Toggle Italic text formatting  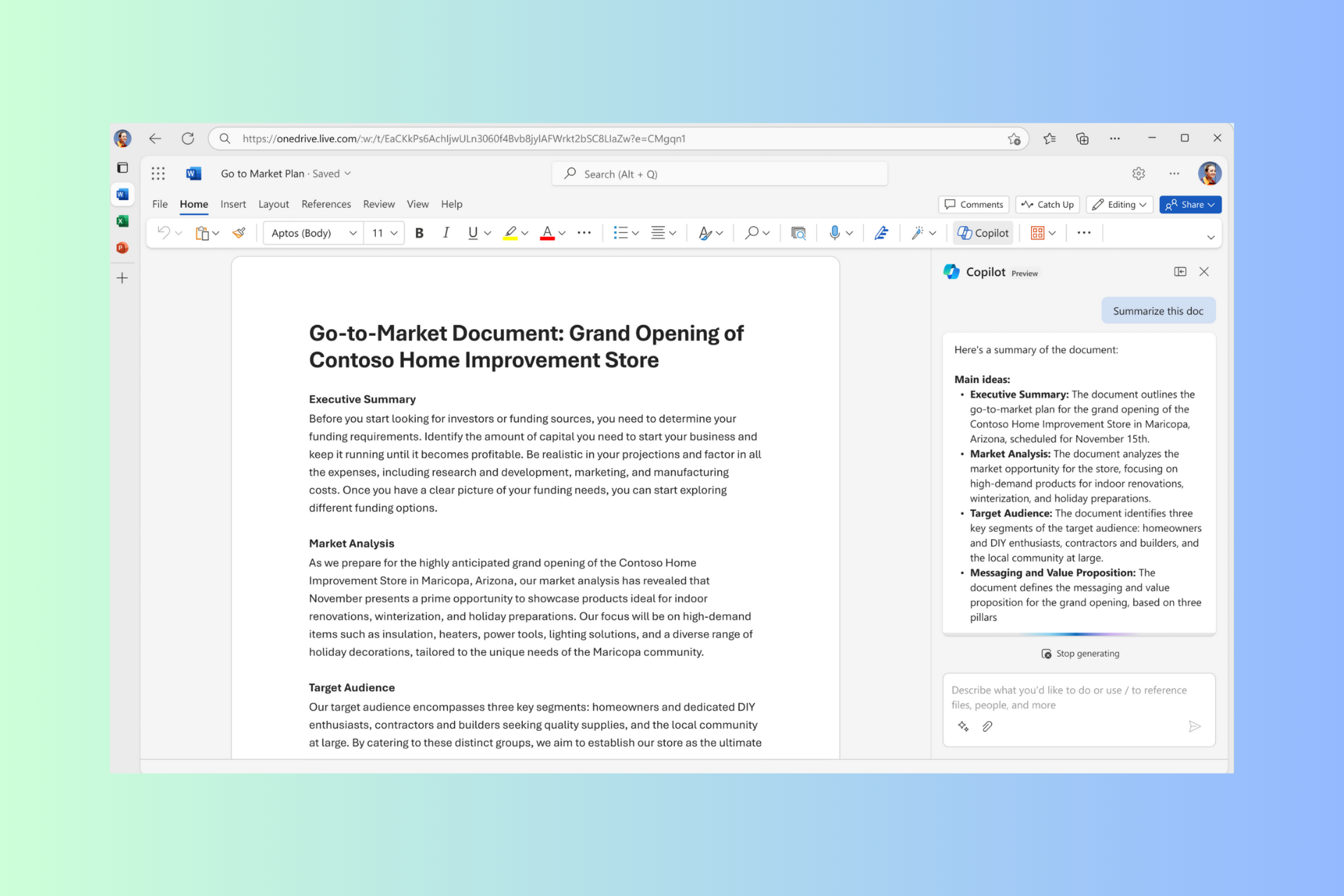446,233
